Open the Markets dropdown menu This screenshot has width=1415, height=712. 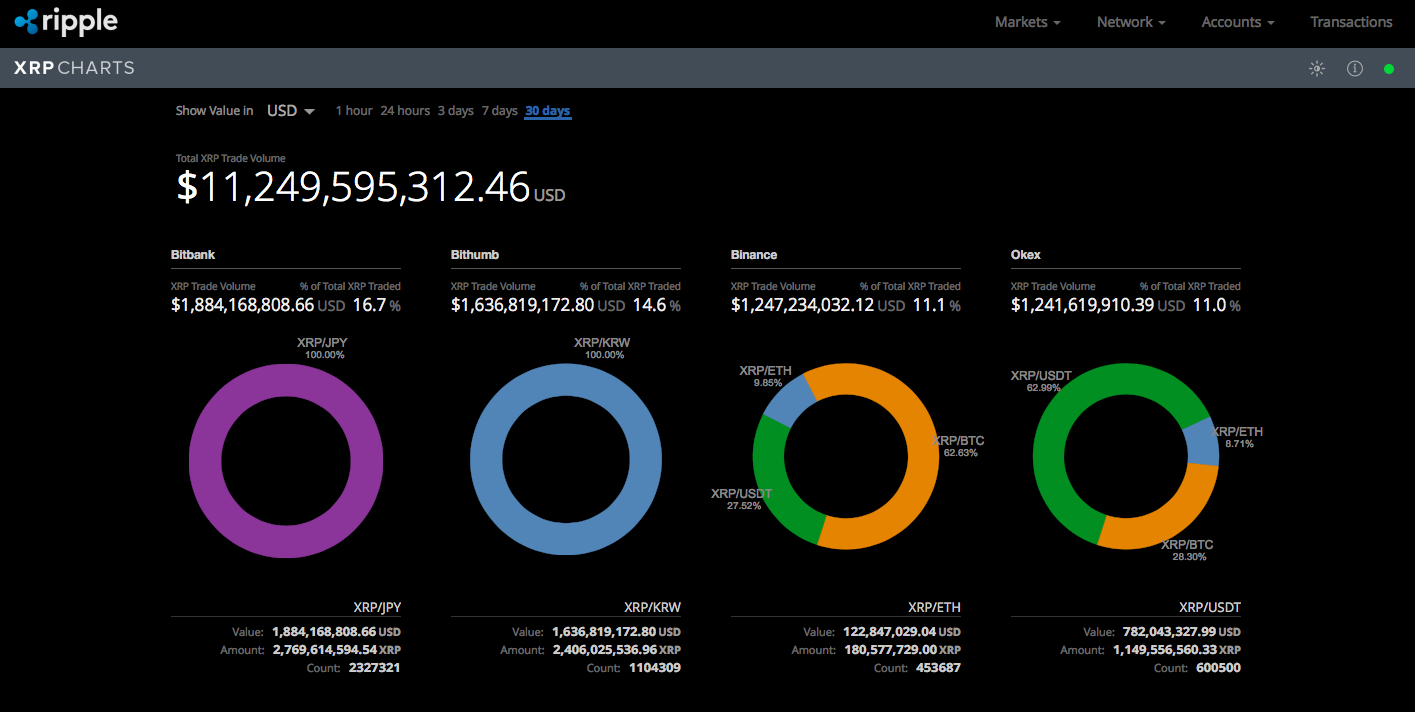(x=1027, y=22)
